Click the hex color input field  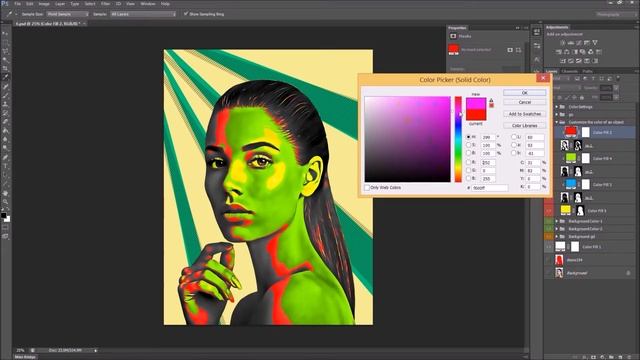click(490, 188)
